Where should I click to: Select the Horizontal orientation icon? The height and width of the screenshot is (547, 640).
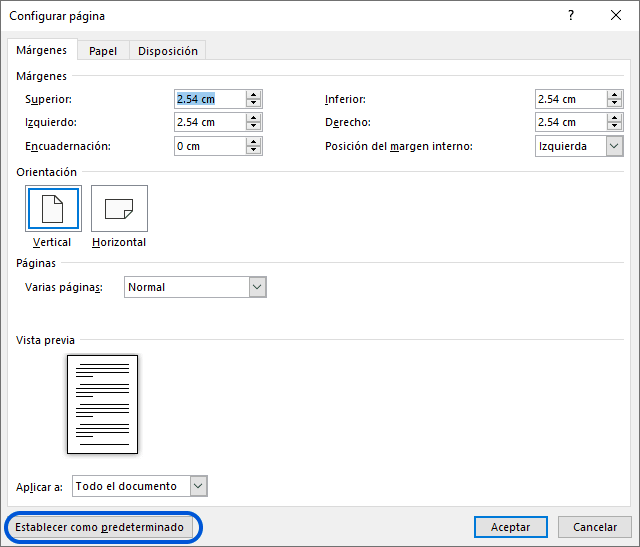pos(119,208)
